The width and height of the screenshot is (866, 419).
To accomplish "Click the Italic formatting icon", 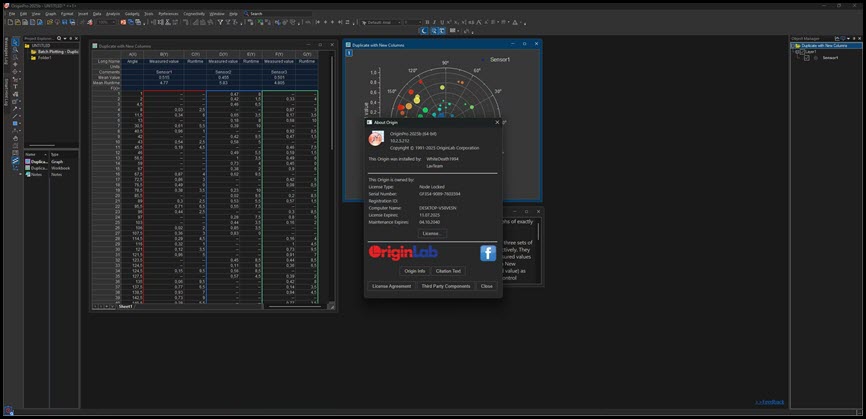I will tap(434, 22).
